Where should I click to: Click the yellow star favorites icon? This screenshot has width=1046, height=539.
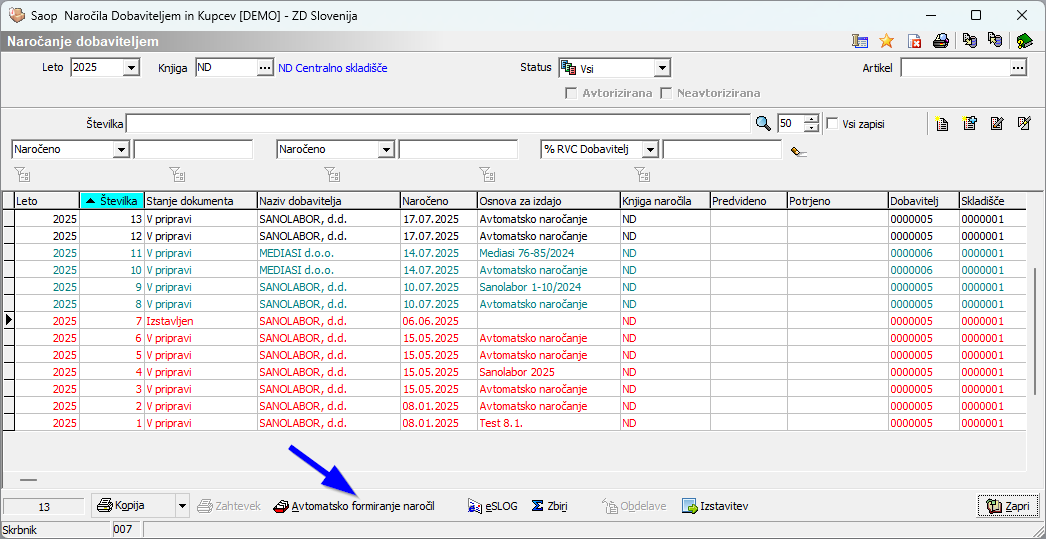pos(886,41)
